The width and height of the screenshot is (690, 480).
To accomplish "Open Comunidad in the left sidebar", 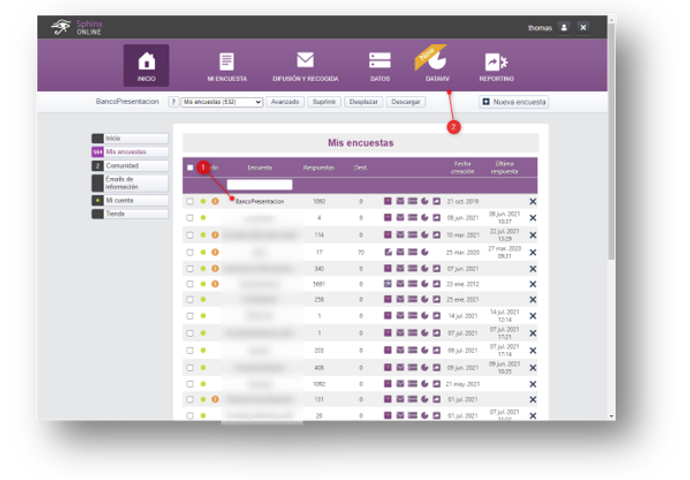I will [x=130, y=165].
